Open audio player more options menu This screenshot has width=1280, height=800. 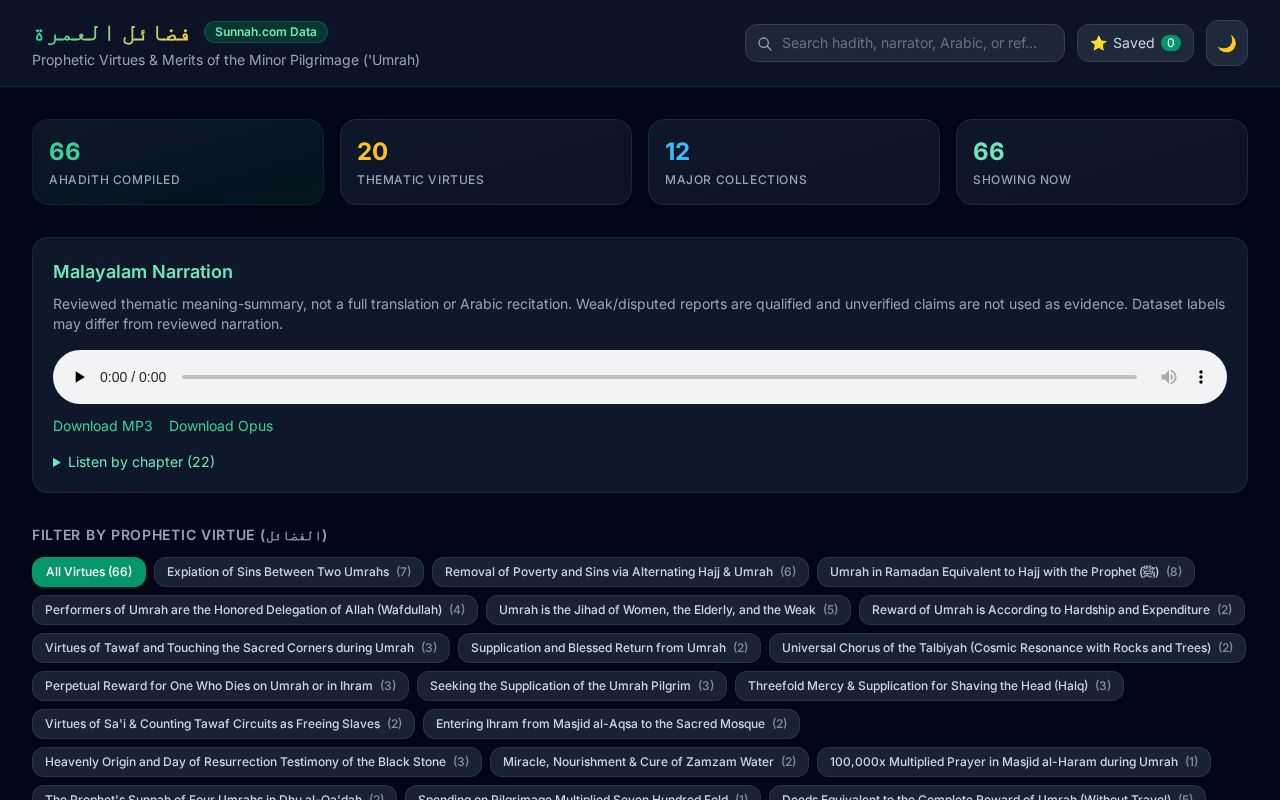click(x=1201, y=377)
